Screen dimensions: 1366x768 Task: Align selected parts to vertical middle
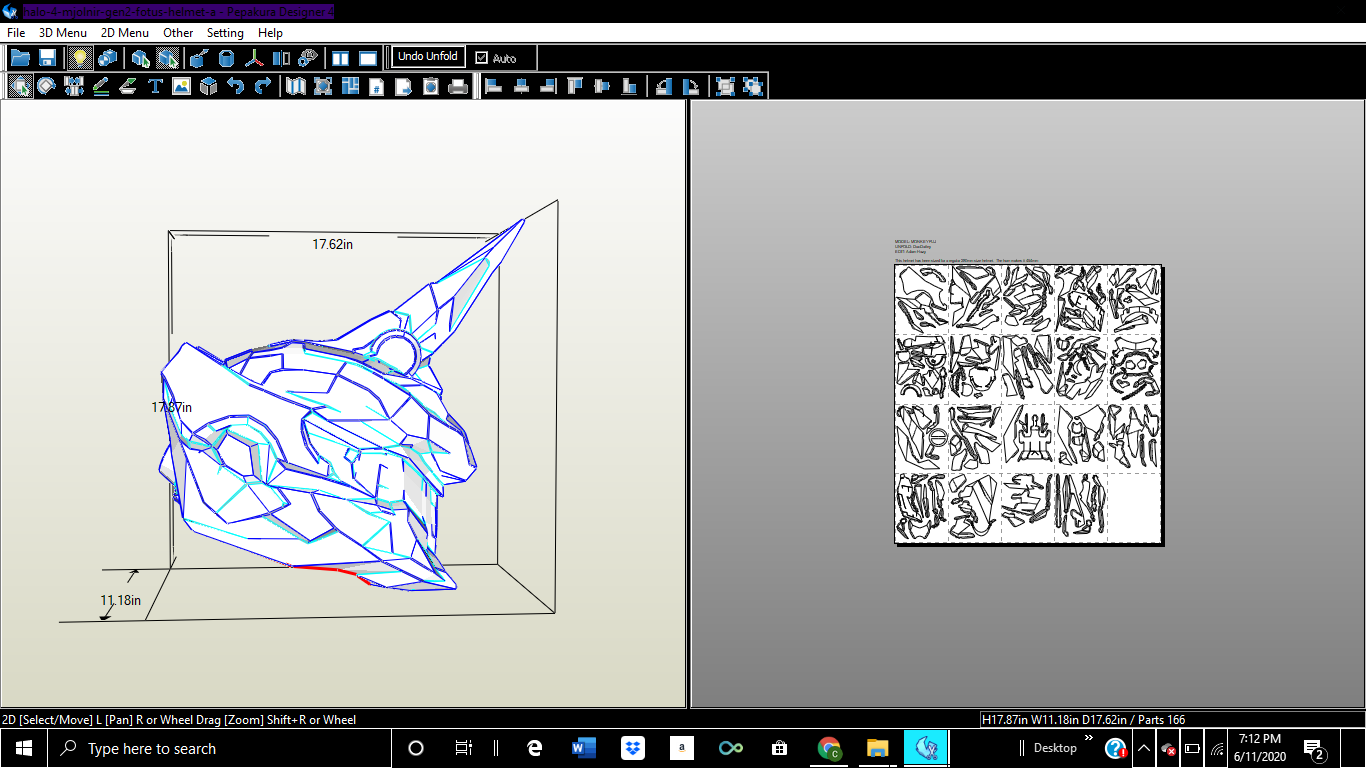click(x=602, y=86)
